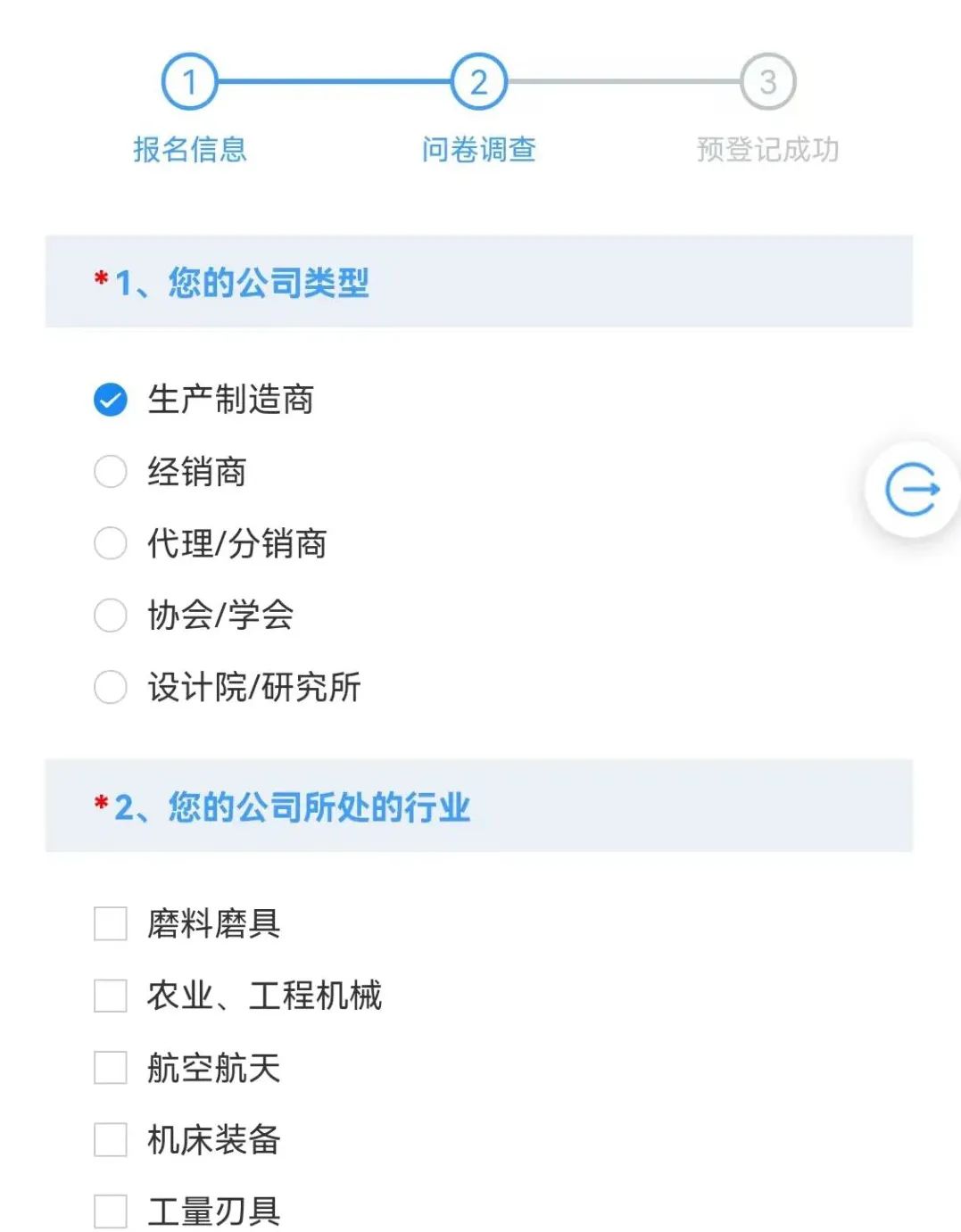Screen dimensions: 961x1232
Task: Go to the 报名信息 step label
Action: click(x=189, y=149)
